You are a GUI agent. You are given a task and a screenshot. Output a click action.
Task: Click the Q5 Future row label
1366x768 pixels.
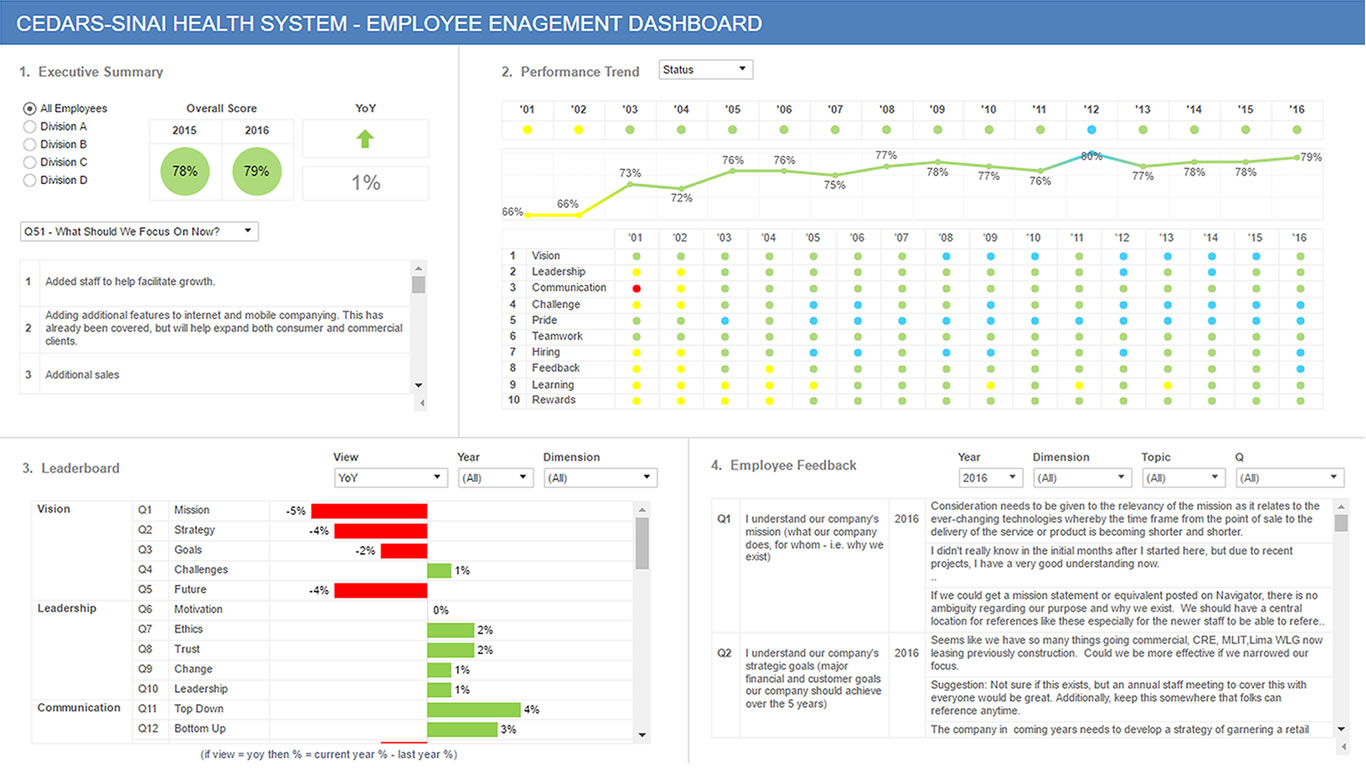click(x=190, y=590)
